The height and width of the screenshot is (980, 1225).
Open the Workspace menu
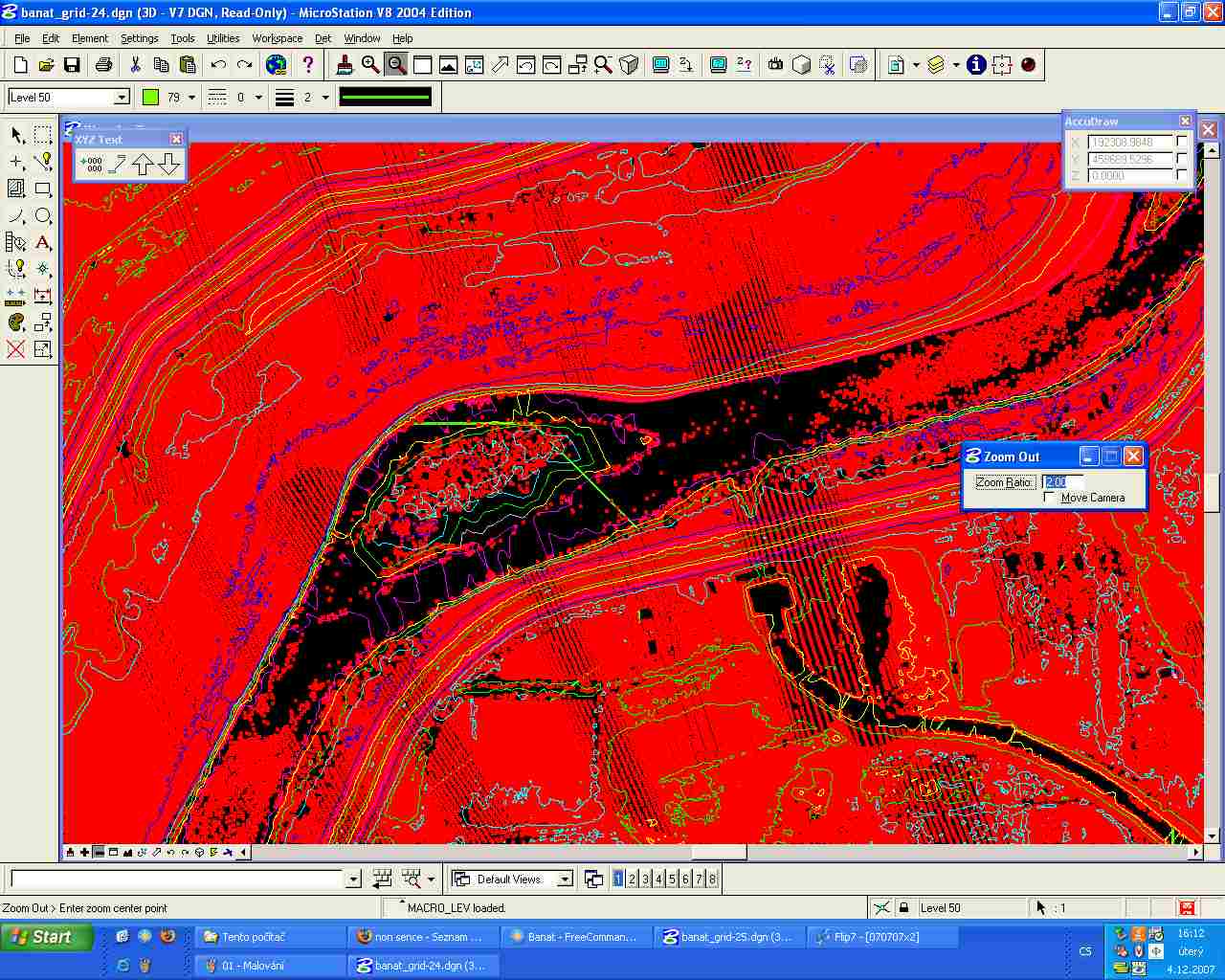[277, 38]
